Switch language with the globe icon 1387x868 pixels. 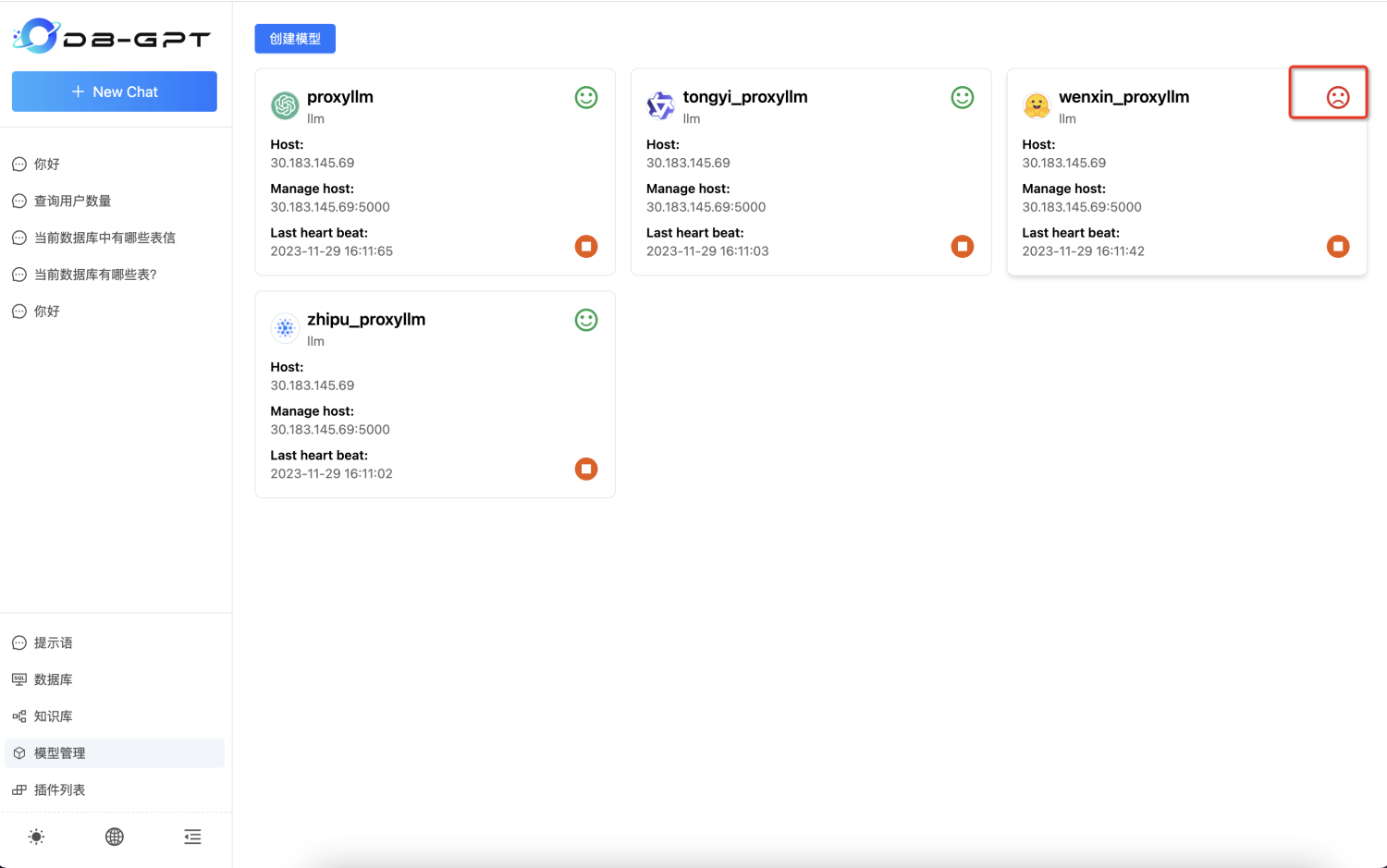pos(115,837)
